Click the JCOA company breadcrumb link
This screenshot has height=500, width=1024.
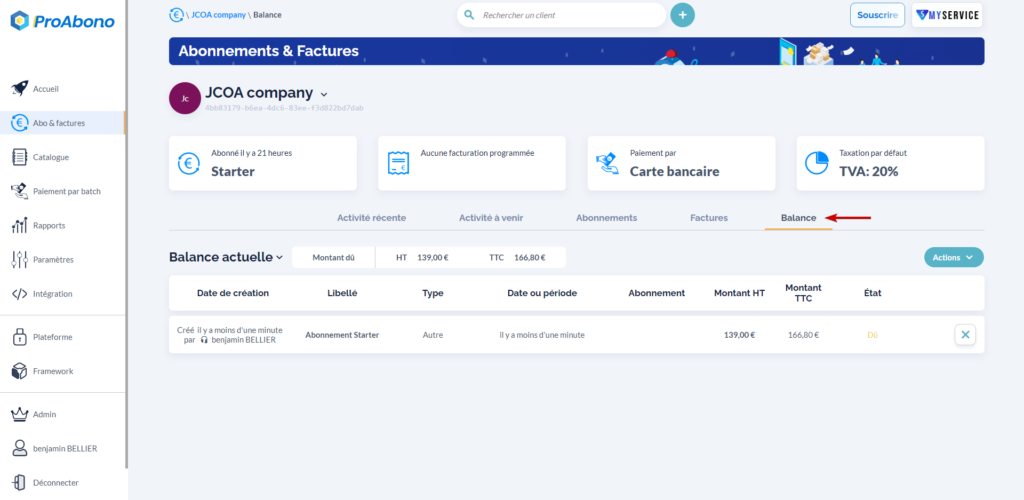pos(217,14)
